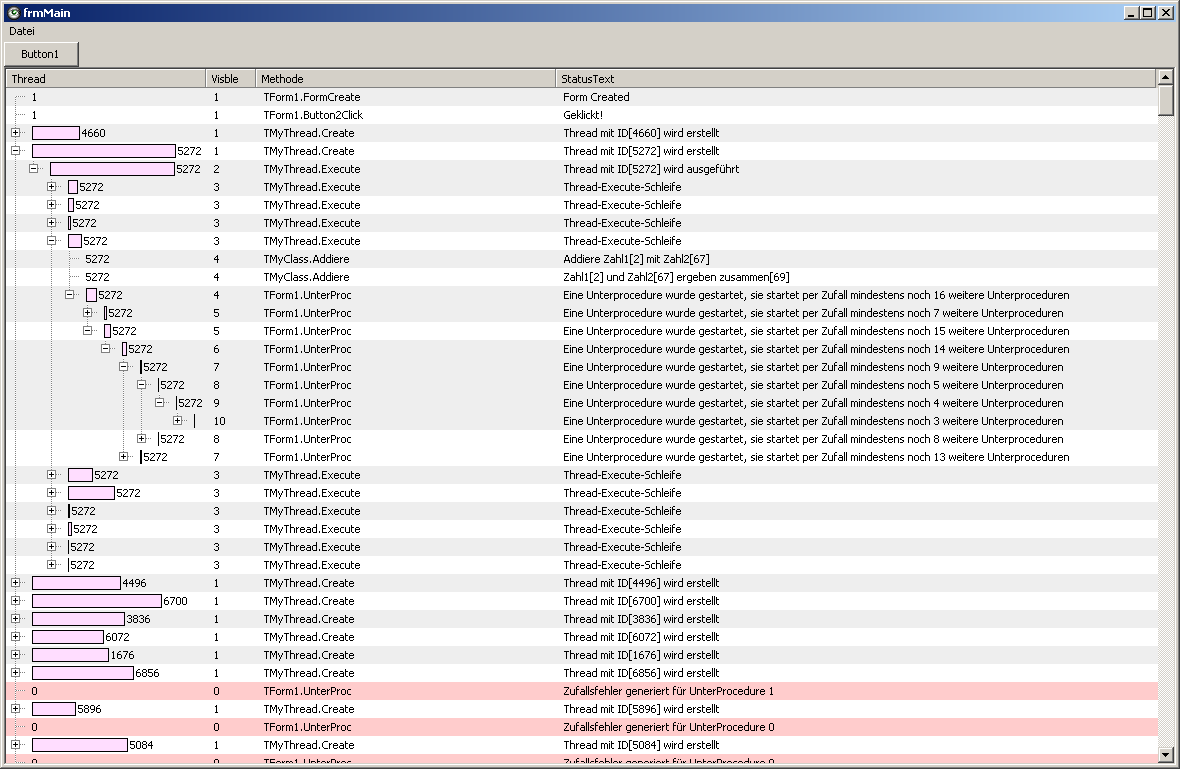The width and height of the screenshot is (1180, 769).
Task: Select 'Thread mit ID[6856] wird erstellt' text
Action: pyautogui.click(x=641, y=673)
